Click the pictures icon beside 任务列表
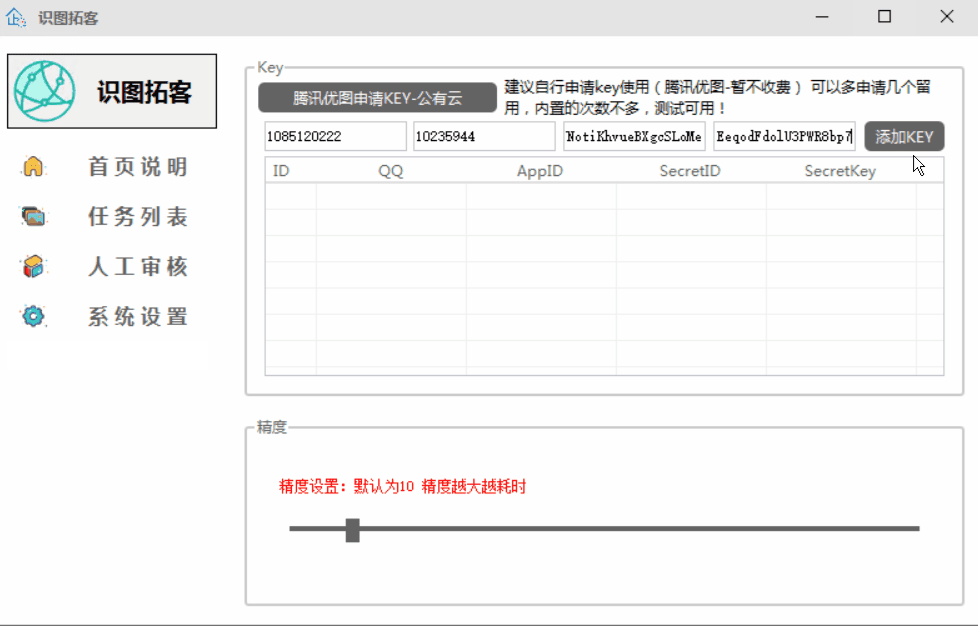 33,216
